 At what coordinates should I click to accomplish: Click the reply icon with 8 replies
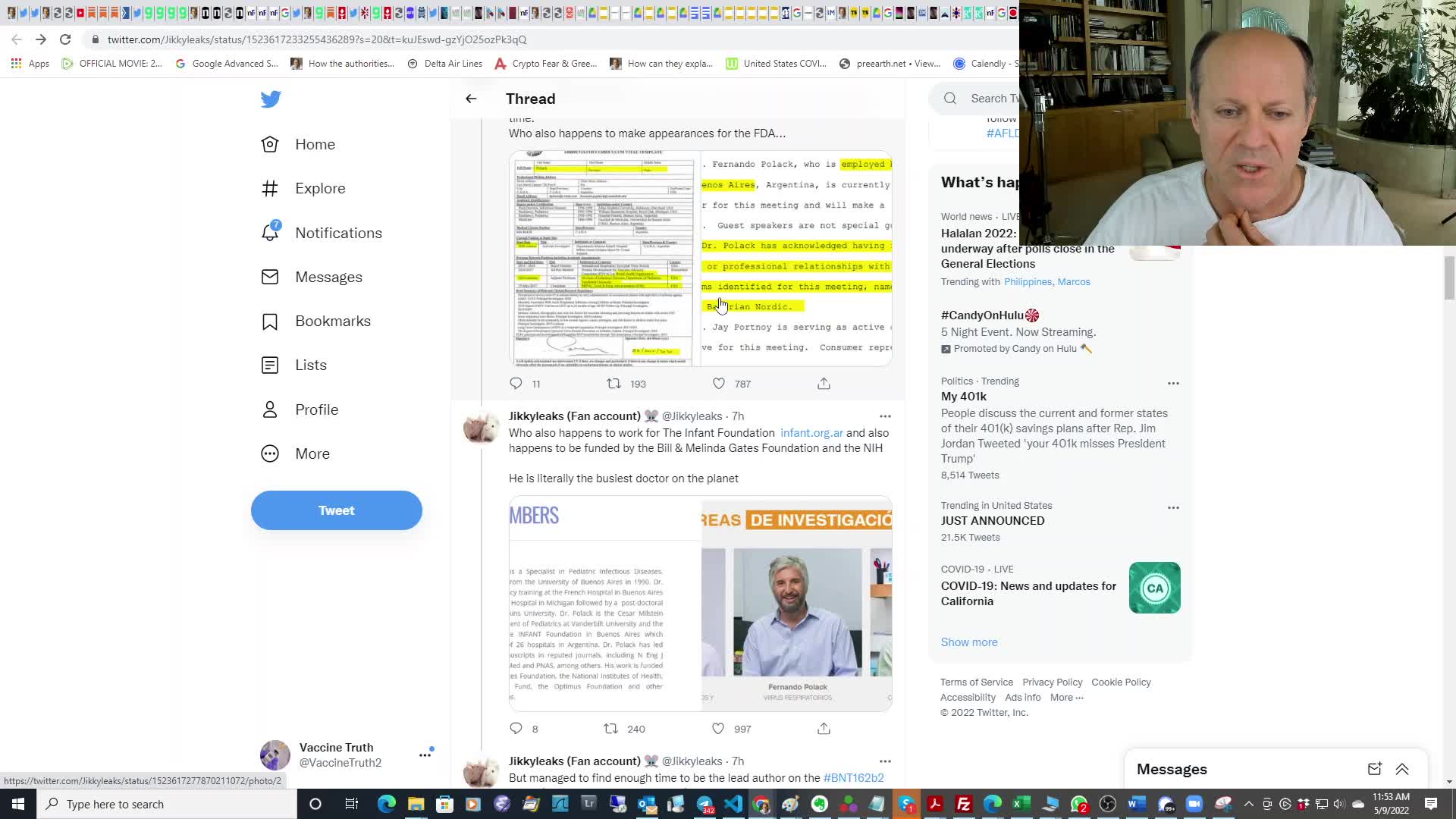pos(516,729)
